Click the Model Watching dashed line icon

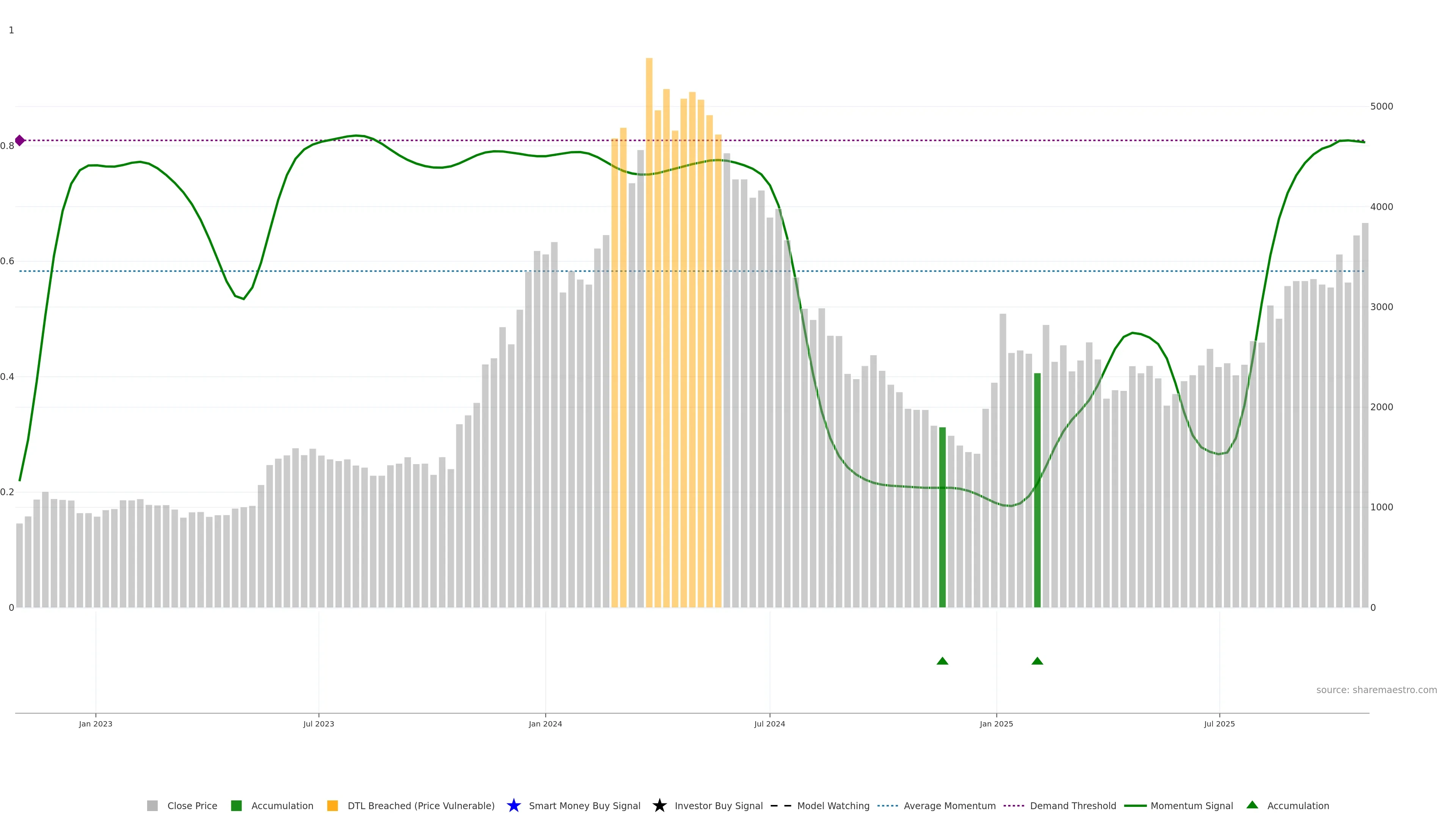click(781, 805)
